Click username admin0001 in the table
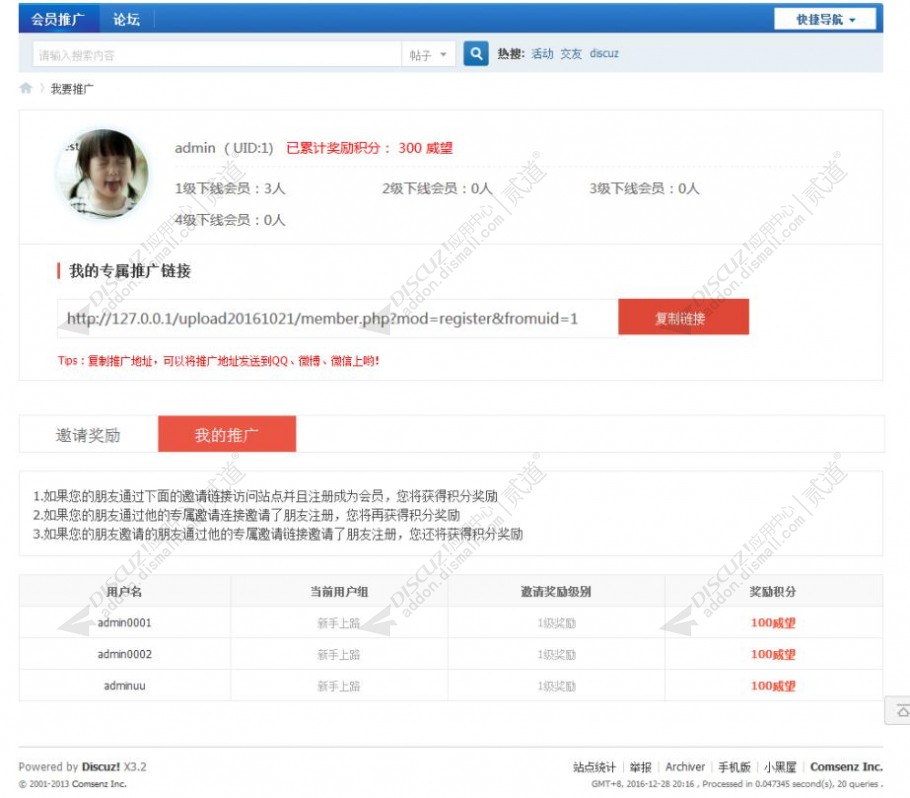910x798 pixels. 124,623
